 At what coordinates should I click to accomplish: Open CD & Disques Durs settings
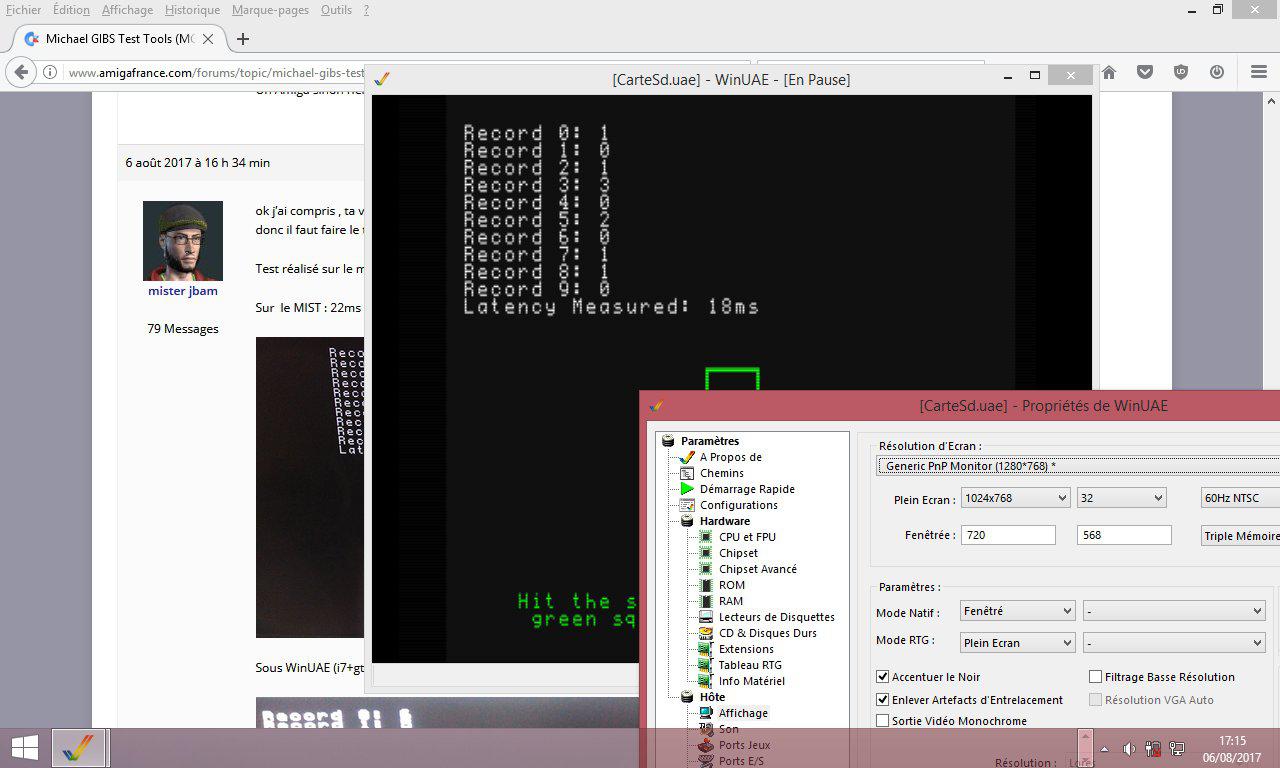(x=767, y=633)
